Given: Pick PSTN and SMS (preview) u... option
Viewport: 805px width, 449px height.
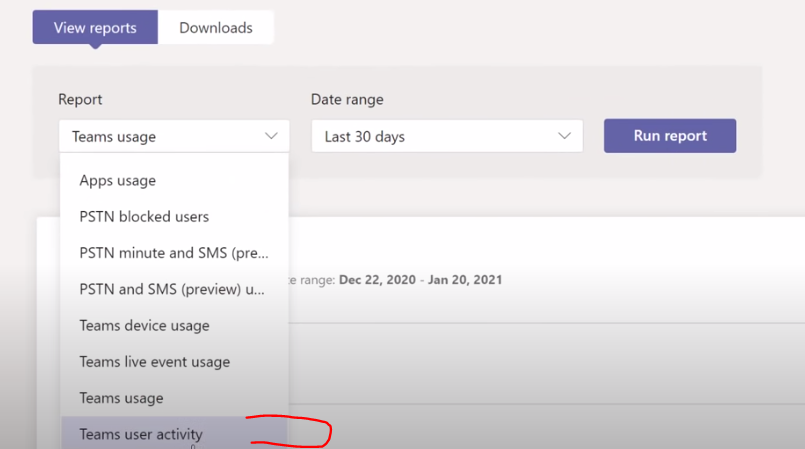Looking at the screenshot, I should 174,289.
